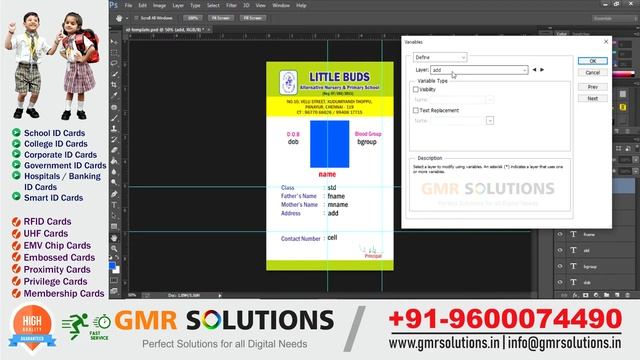The width and height of the screenshot is (640, 360).
Task: Click the white background color swatch
Action: (x=117, y=270)
